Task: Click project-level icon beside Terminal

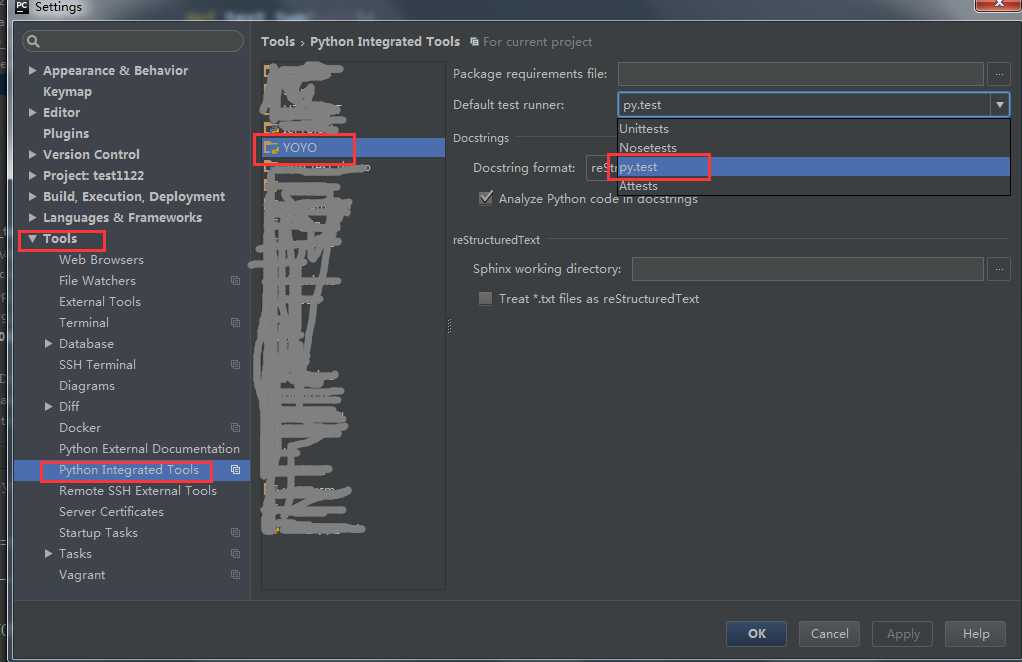Action: (x=235, y=323)
